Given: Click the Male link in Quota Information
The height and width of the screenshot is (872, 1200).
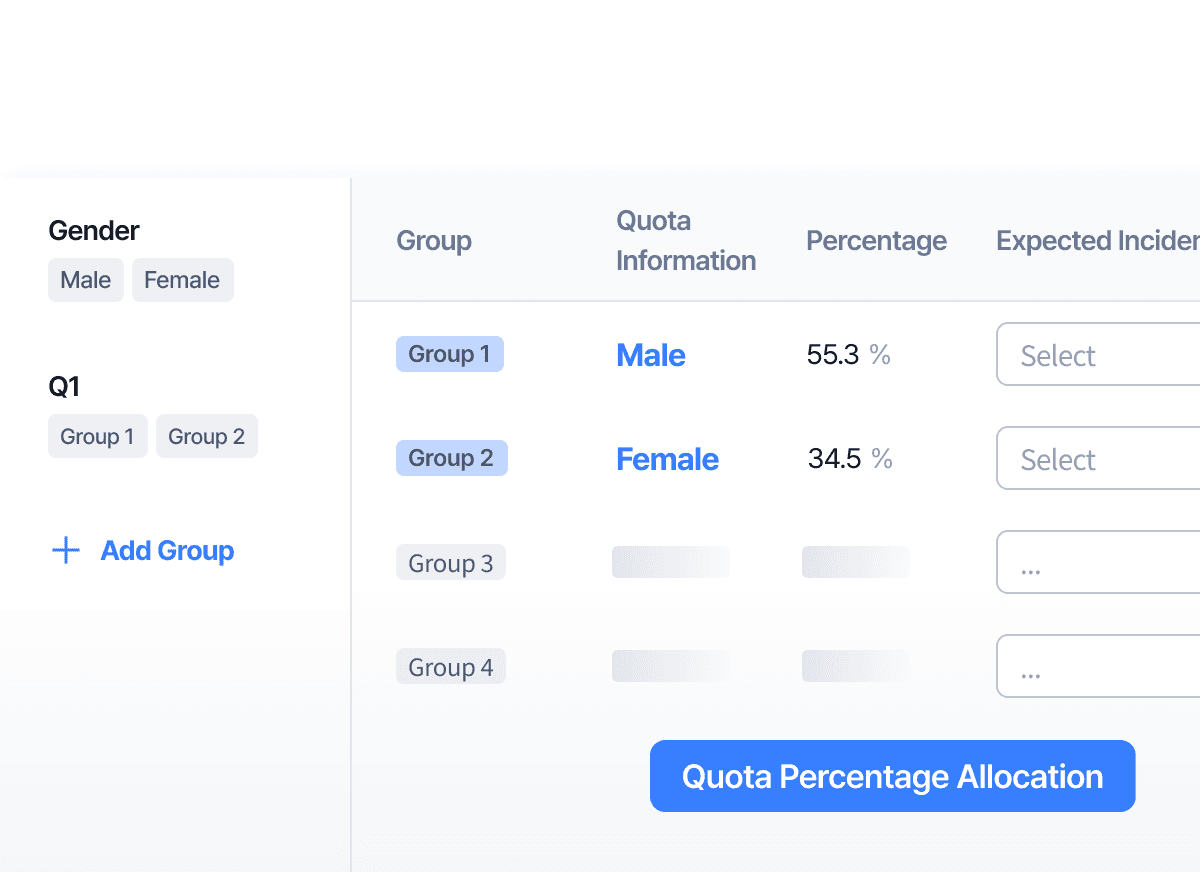Looking at the screenshot, I should coord(650,355).
